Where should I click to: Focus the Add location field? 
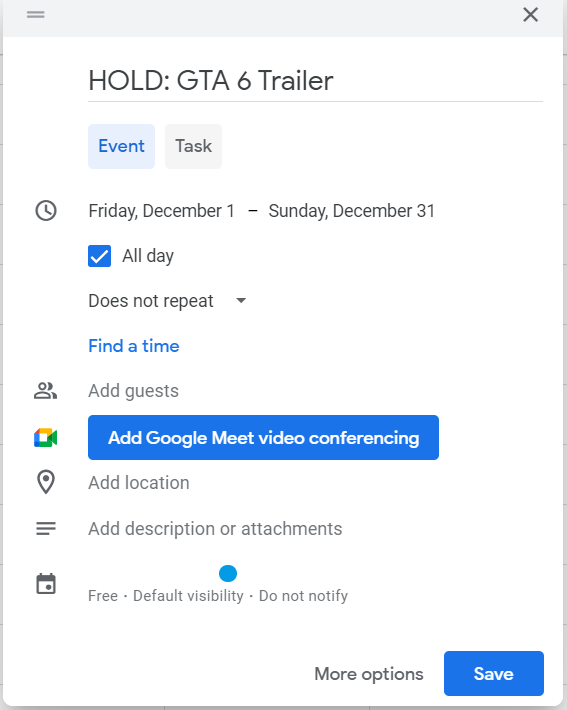[x=139, y=483]
